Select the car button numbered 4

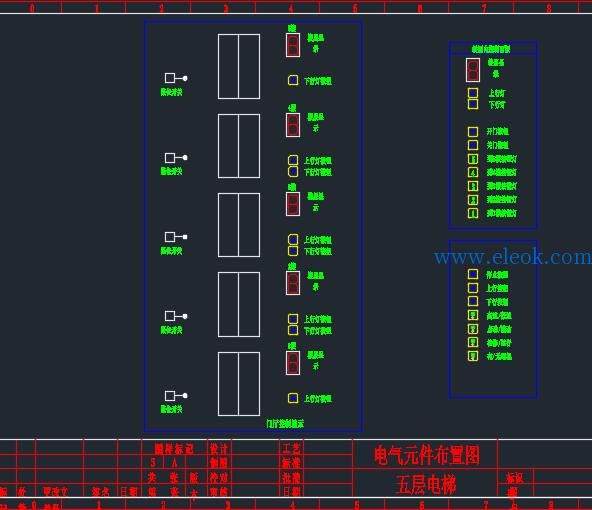[x=473, y=172]
